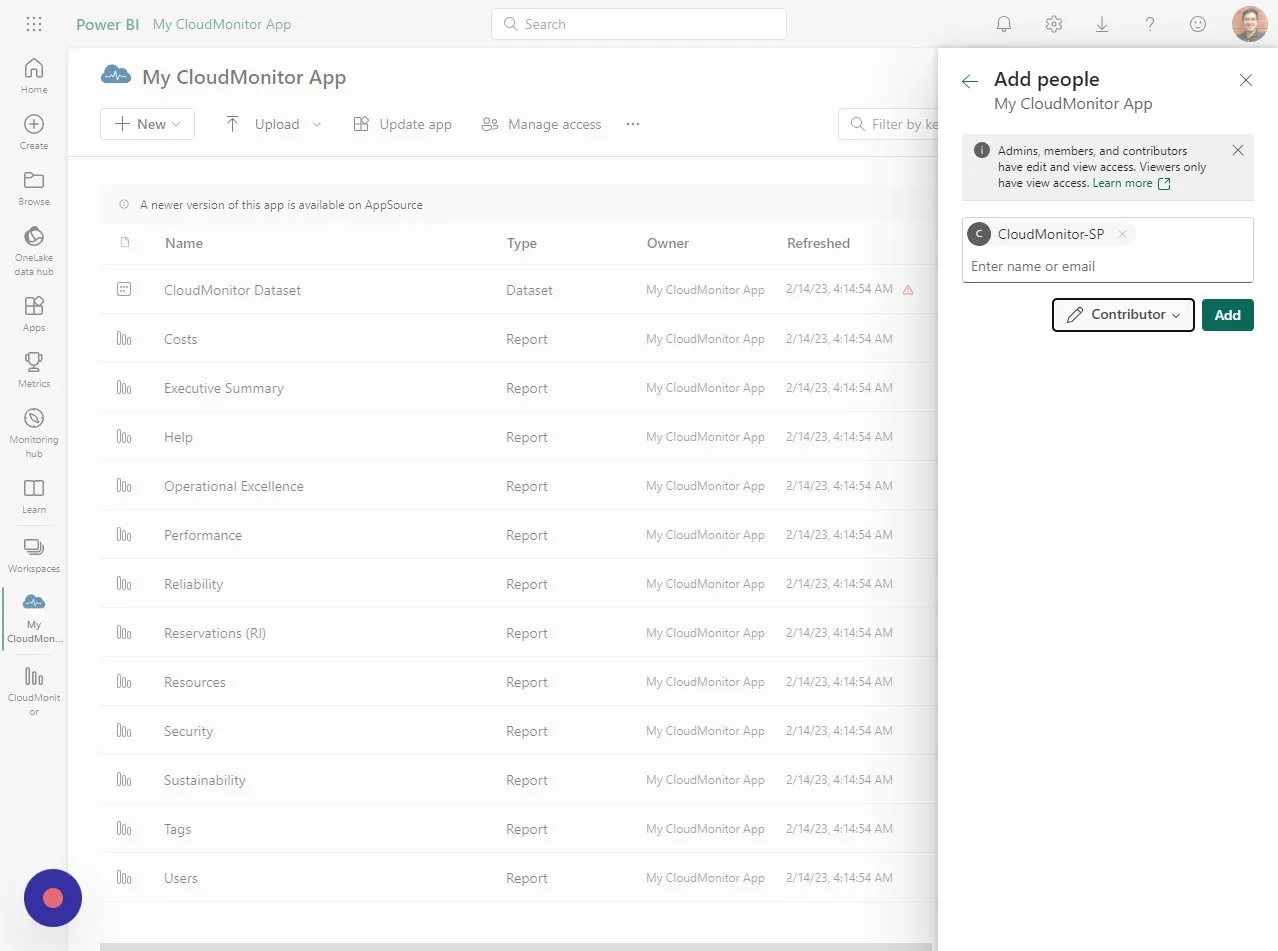Screen dimensions: 1278x951
Task: Click the Filter by keyword field
Action: 888,124
